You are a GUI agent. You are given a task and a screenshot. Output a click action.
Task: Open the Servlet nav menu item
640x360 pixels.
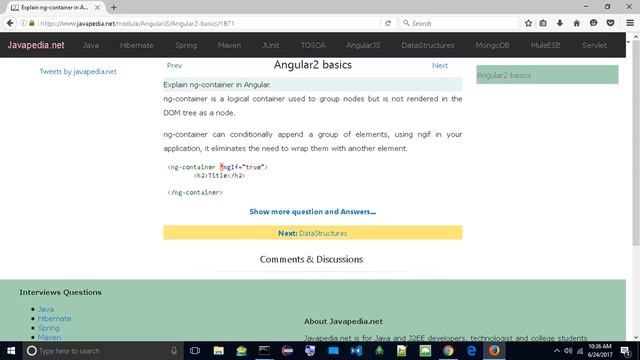coord(594,45)
